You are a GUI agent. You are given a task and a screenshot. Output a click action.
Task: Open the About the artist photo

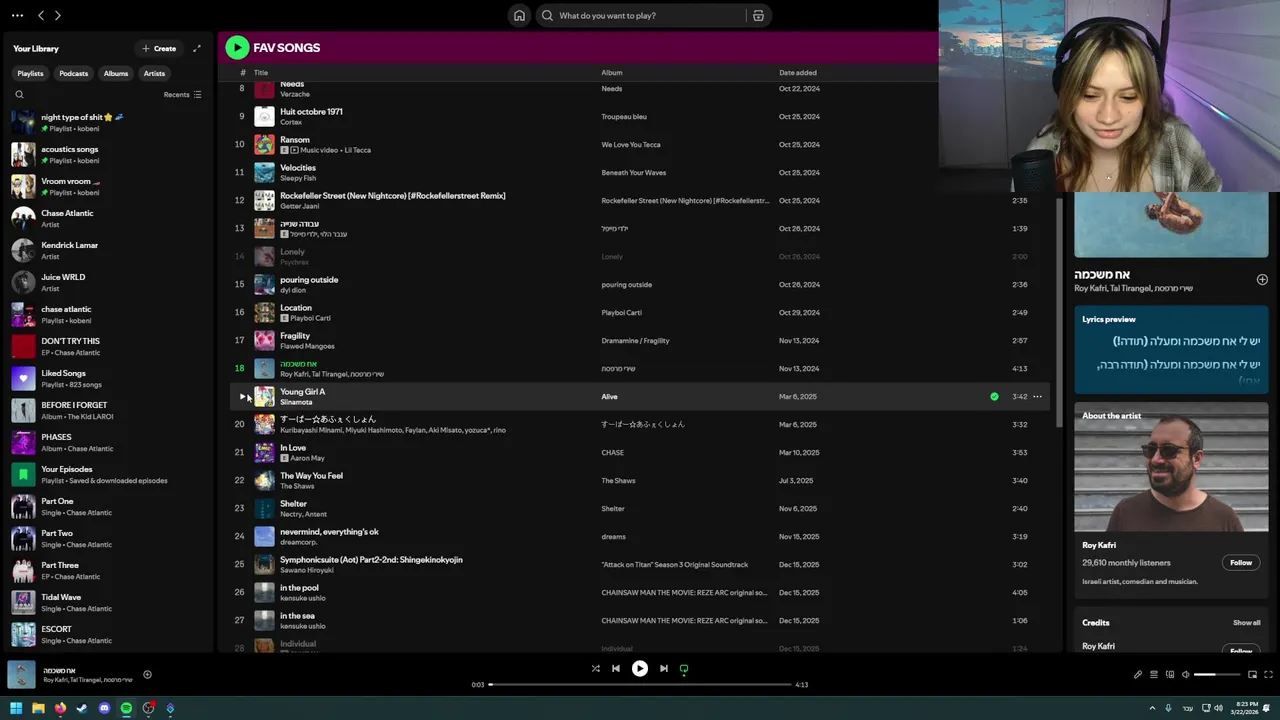tap(1171, 468)
